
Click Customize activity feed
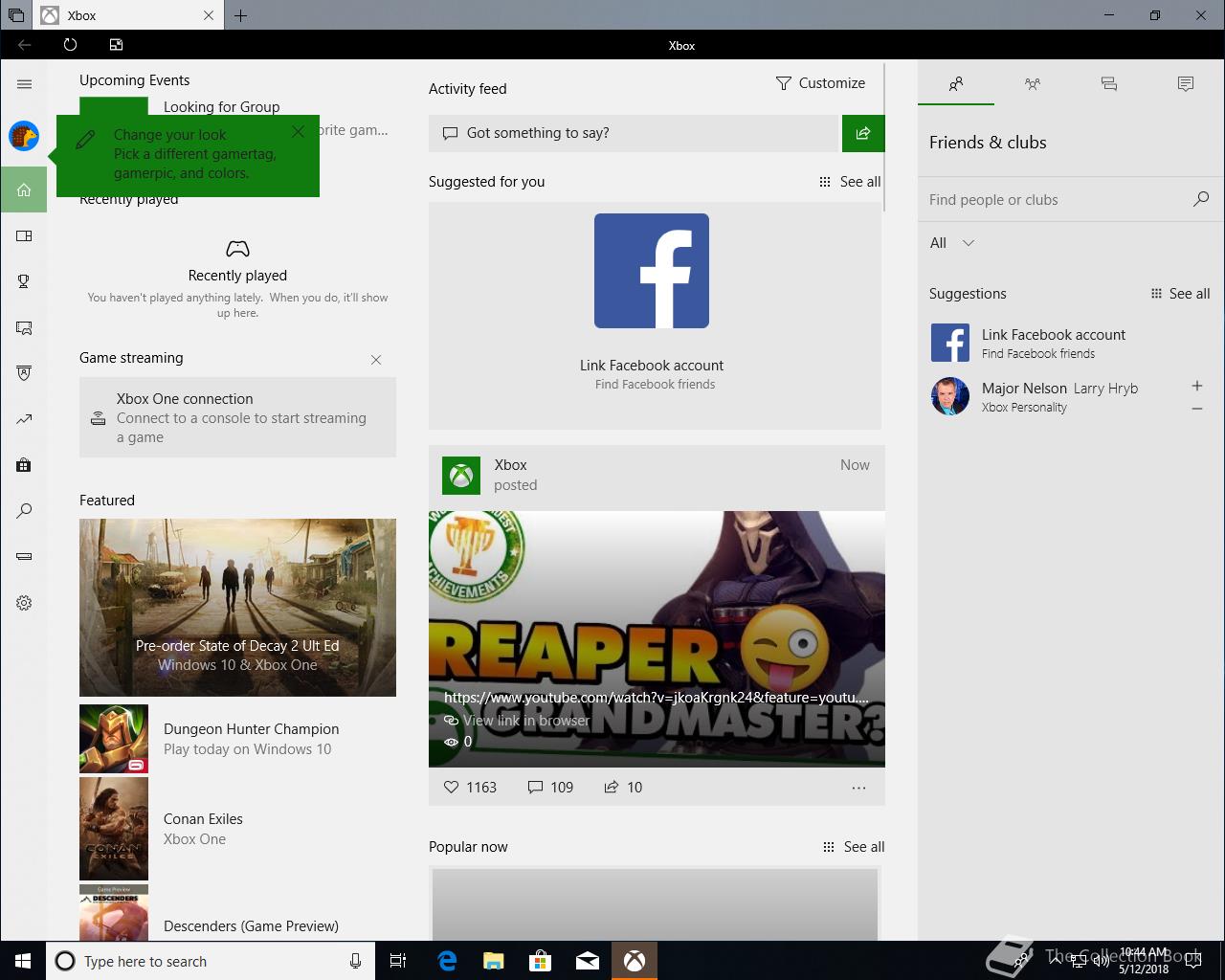tap(820, 83)
